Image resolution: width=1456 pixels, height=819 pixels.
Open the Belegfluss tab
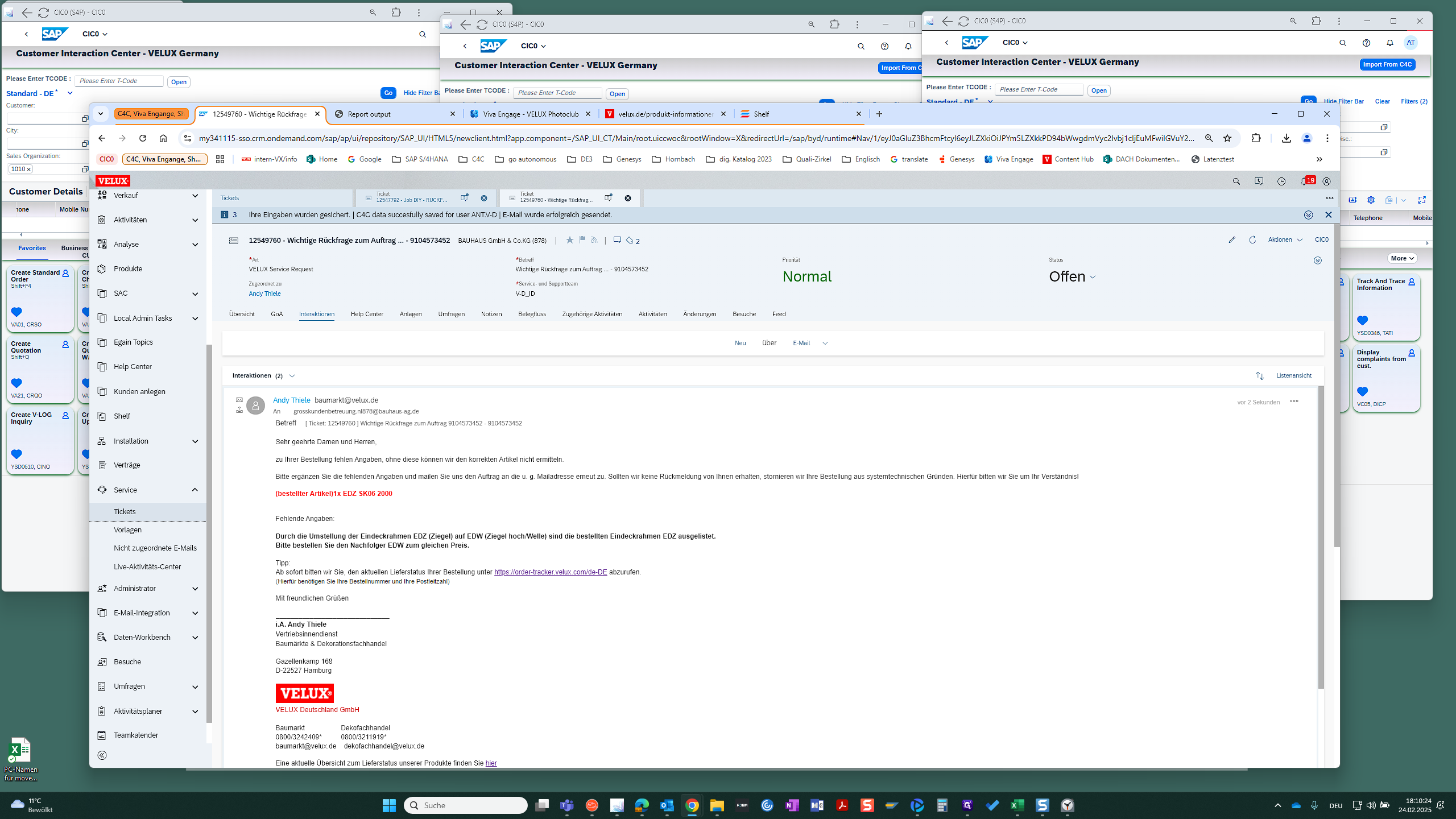[532, 314]
